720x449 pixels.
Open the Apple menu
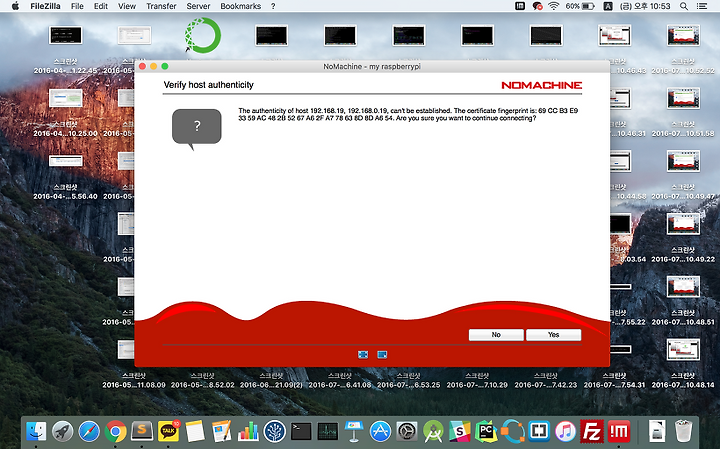15,6
